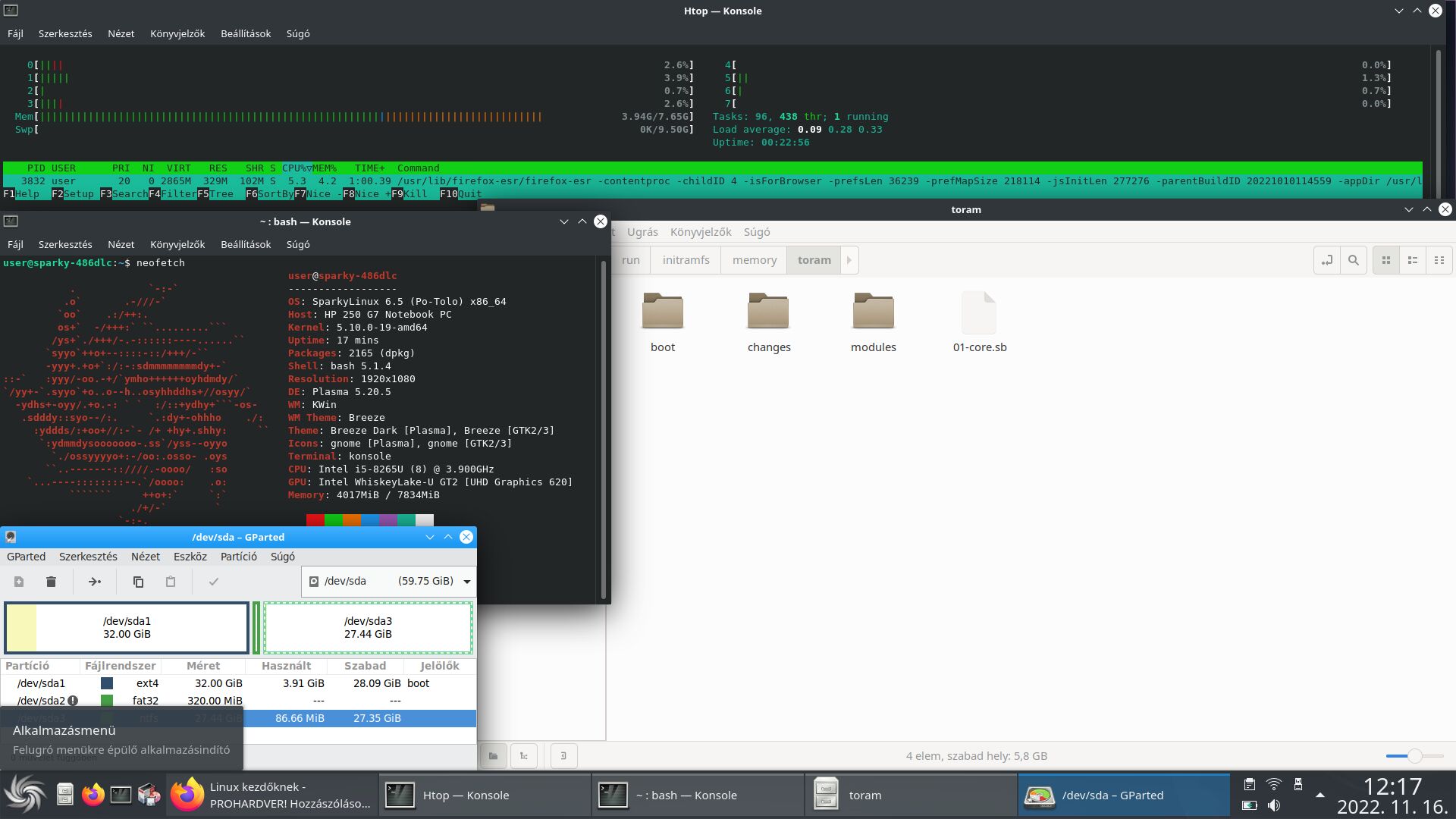This screenshot has width=1456, height=819.
Task: Select /dev/sda3 block in partition graph
Action: (368, 627)
